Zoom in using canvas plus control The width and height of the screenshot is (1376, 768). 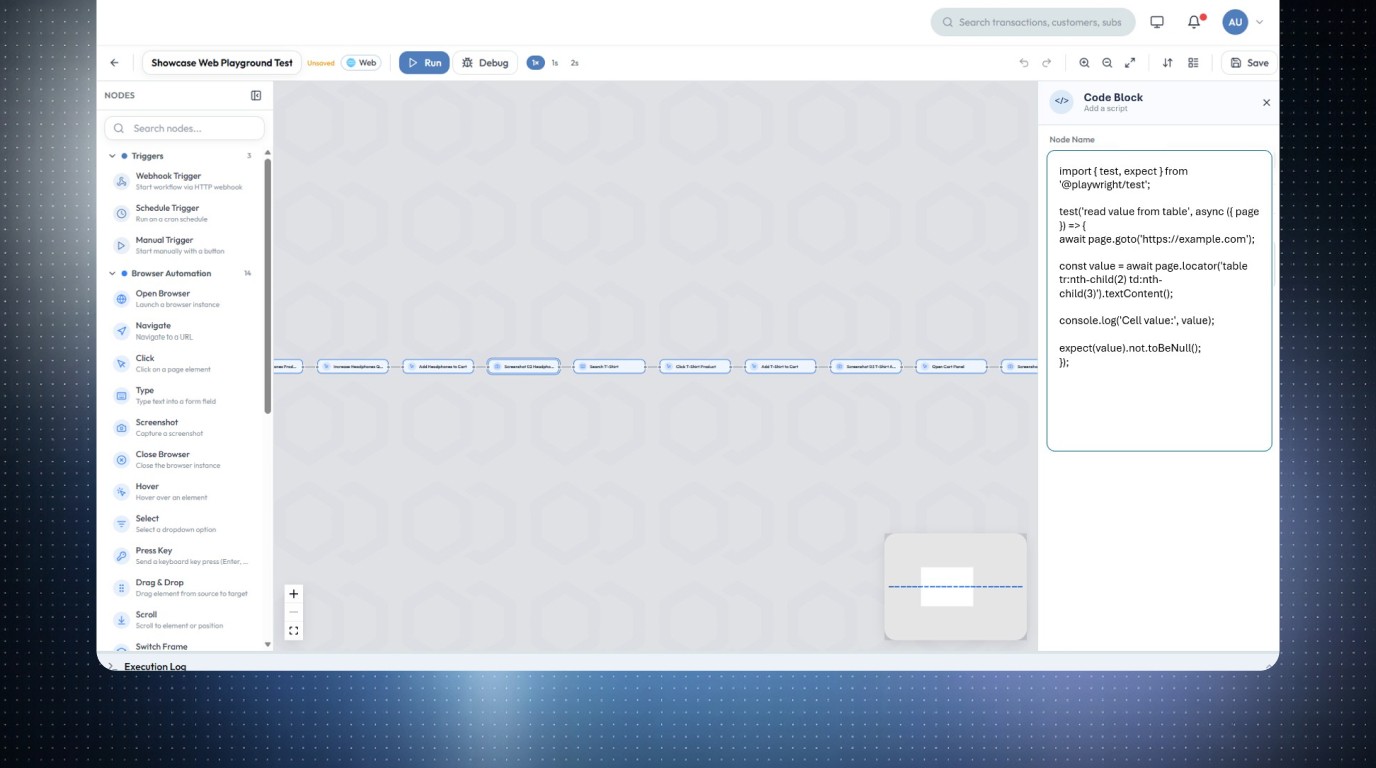click(293, 593)
